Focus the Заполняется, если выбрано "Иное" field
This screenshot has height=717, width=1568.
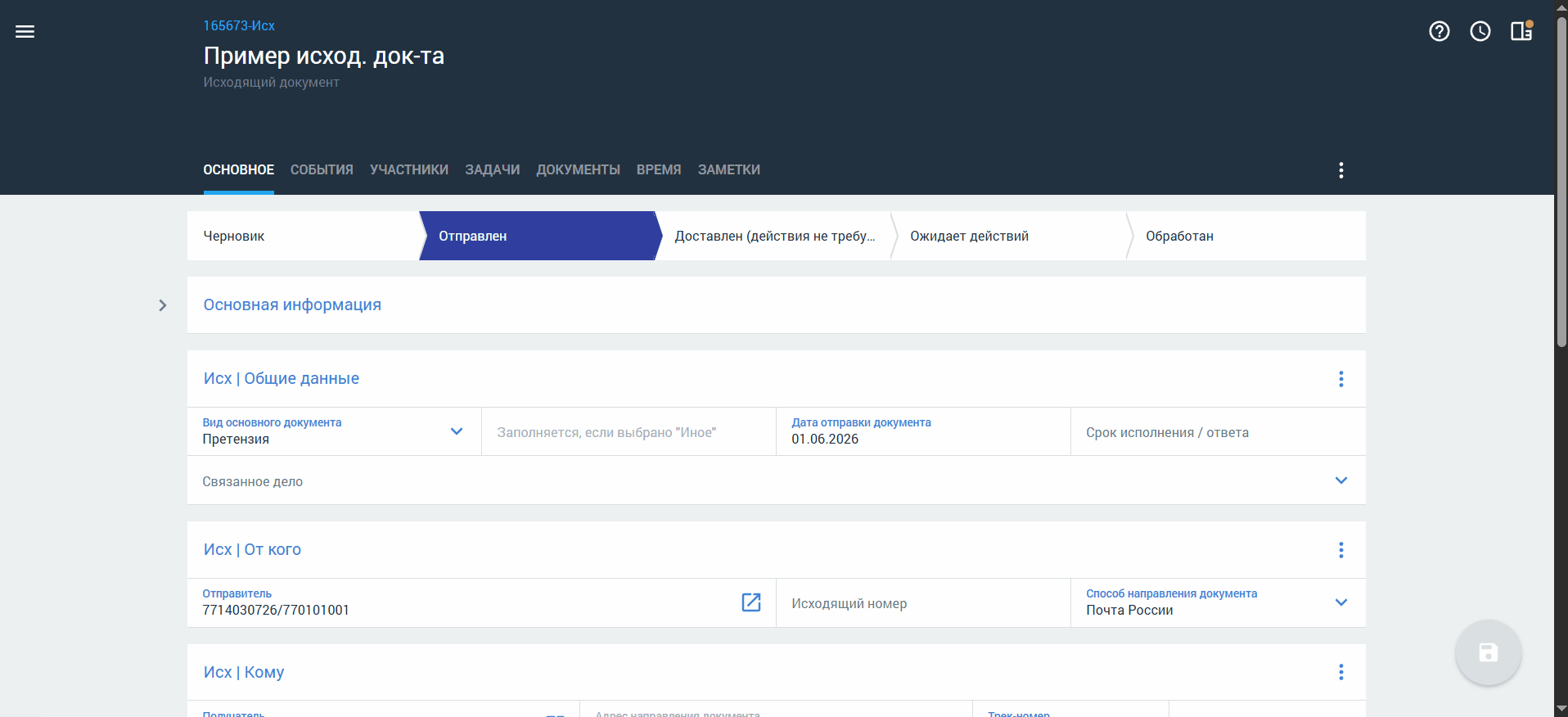point(629,432)
